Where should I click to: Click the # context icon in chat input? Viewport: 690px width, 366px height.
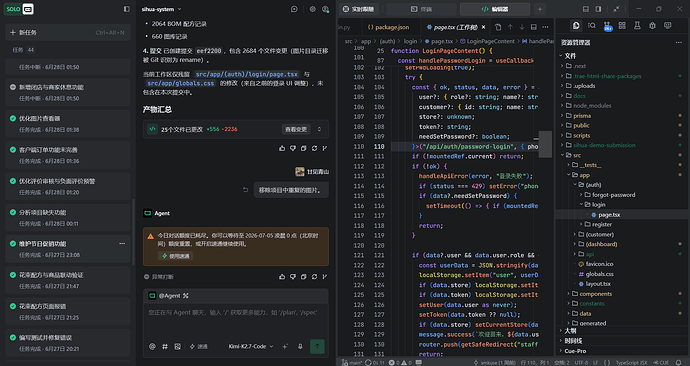tap(165, 347)
